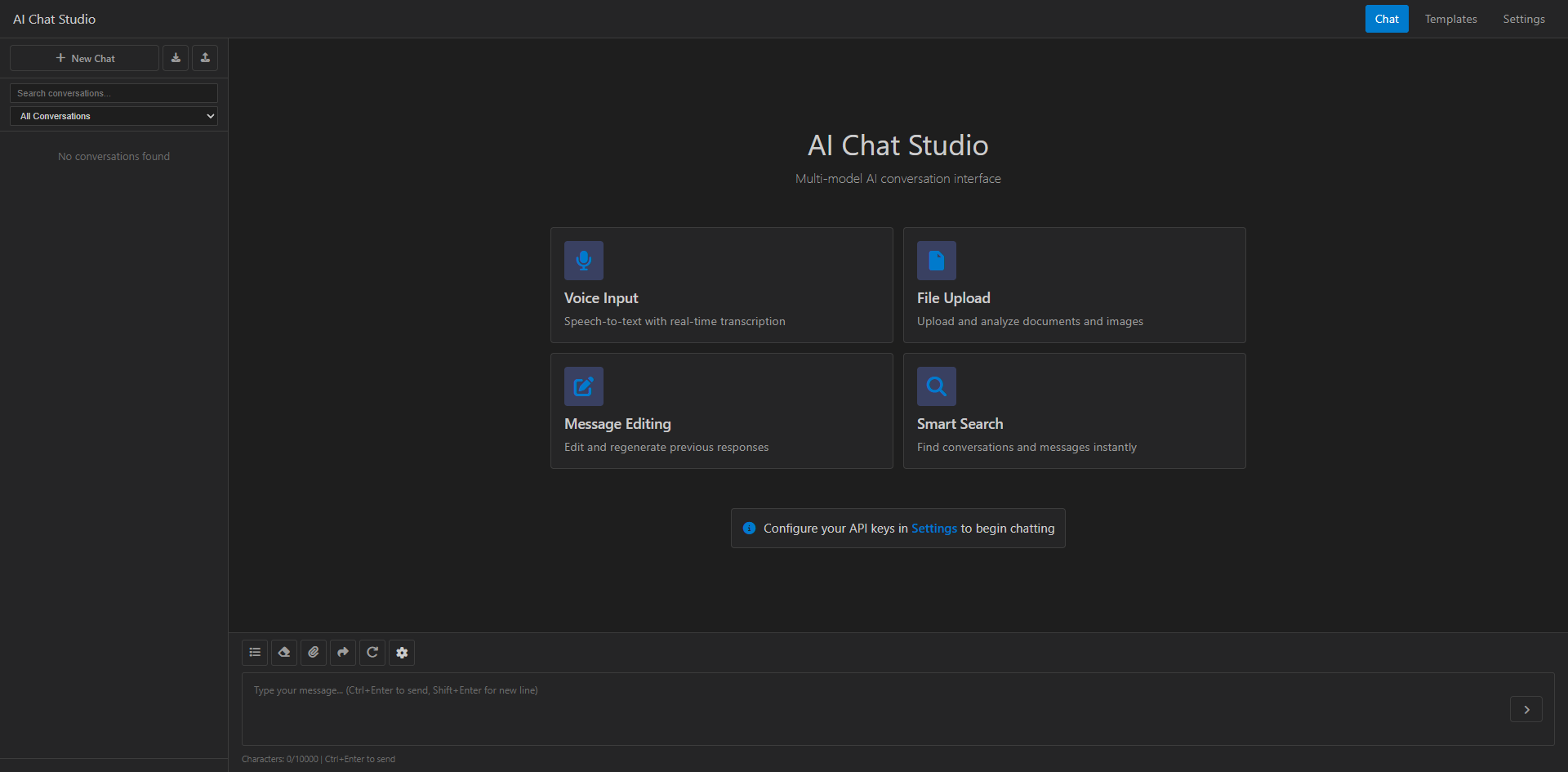Viewport: 1568px width, 772px height.
Task: Open chat options via the gear icon
Action: click(401, 652)
